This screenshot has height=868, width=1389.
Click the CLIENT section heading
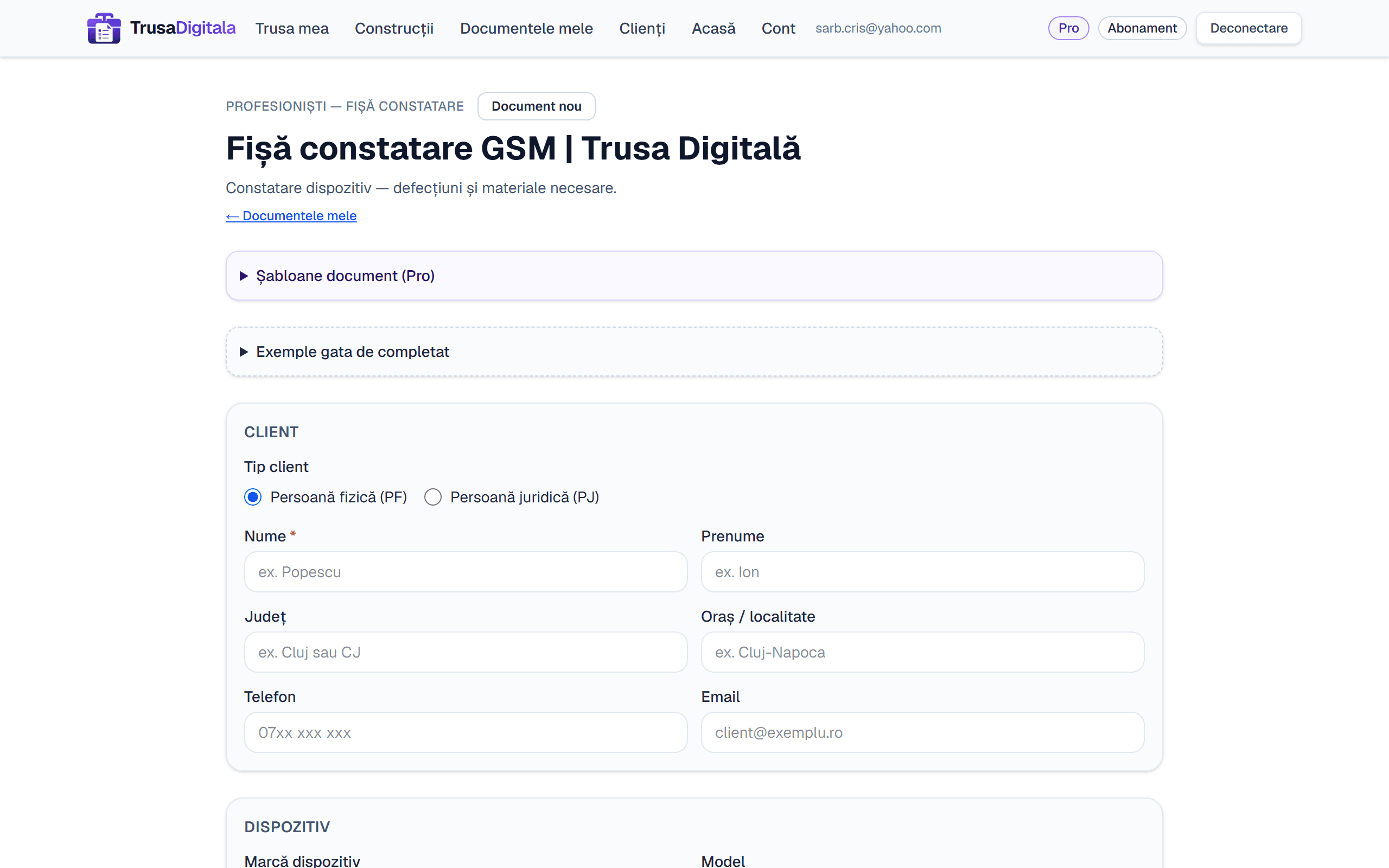click(x=271, y=432)
